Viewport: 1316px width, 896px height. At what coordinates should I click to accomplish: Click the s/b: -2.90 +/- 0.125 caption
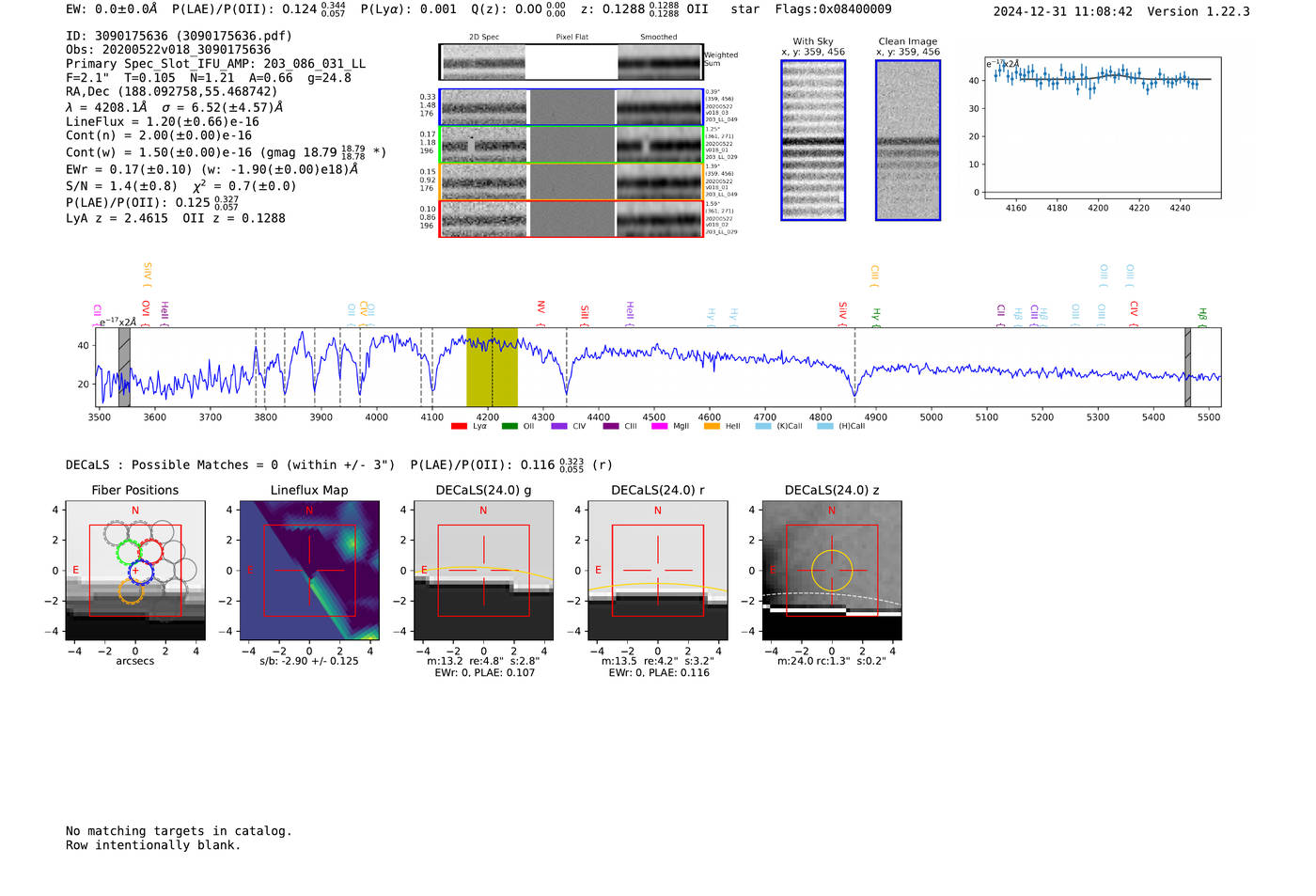(309, 661)
